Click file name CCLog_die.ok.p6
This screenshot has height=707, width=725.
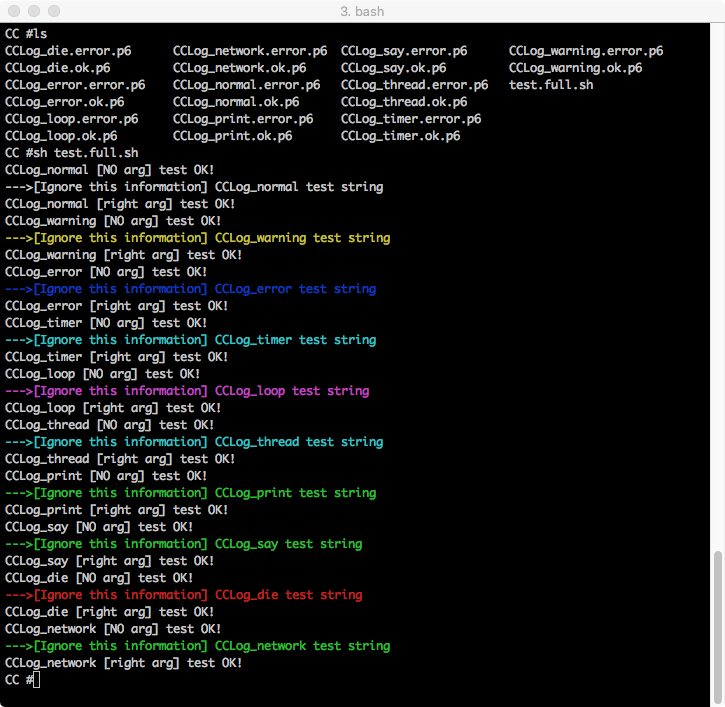pyautogui.click(x=58, y=68)
